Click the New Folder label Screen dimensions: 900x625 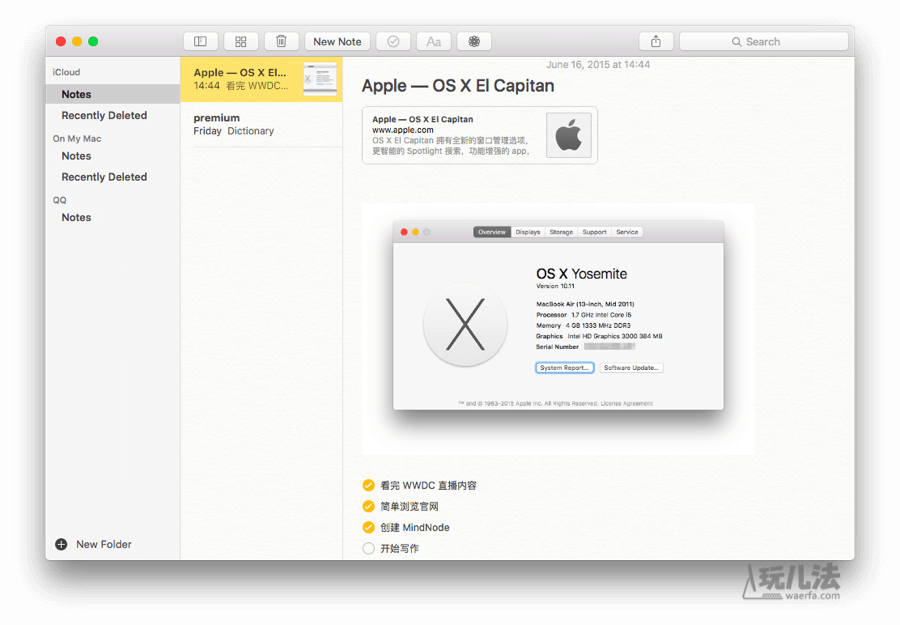[104, 544]
